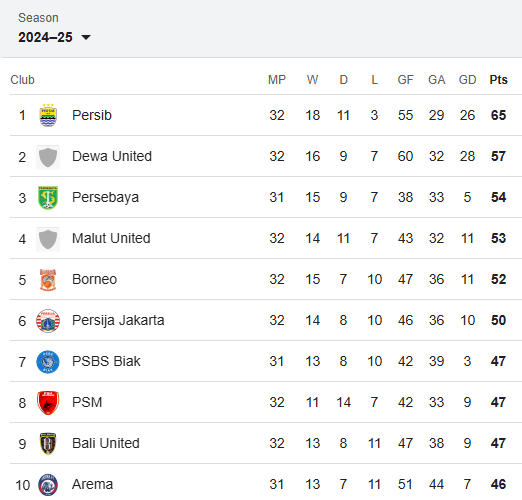Open the PSBS Biak team name
The height and width of the screenshot is (500, 522).
point(106,361)
